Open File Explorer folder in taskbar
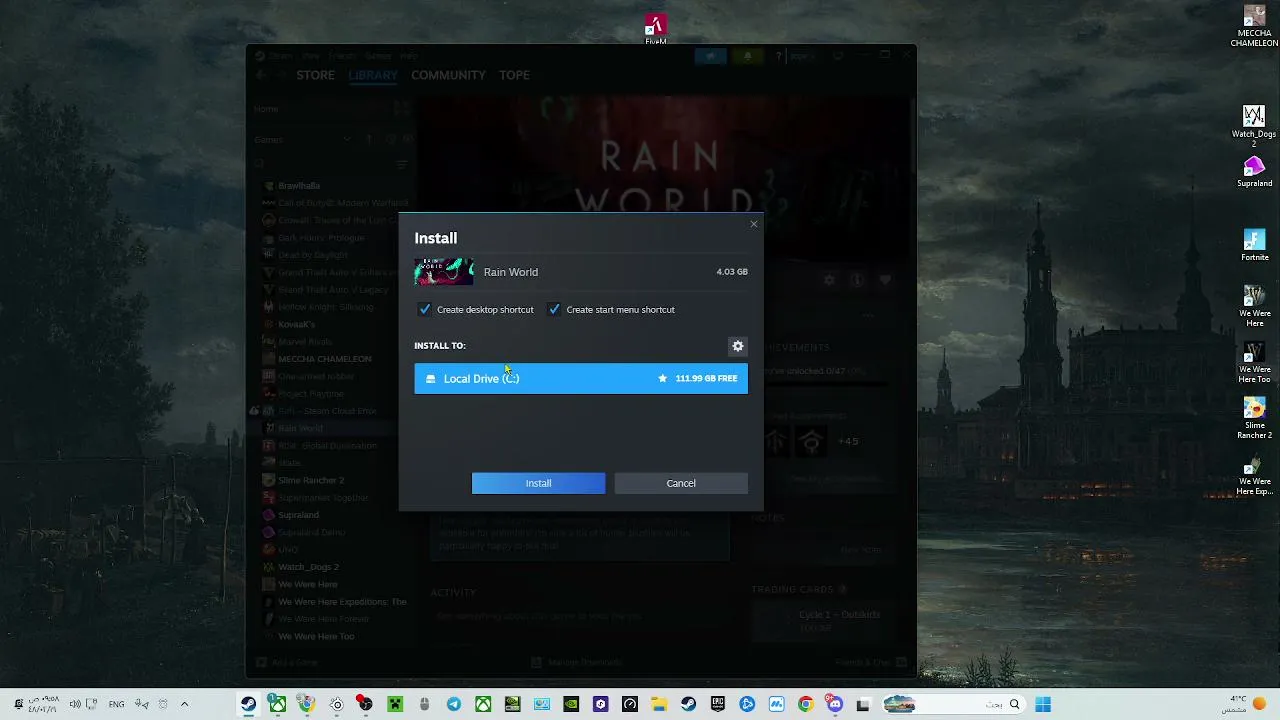 pyautogui.click(x=659, y=705)
